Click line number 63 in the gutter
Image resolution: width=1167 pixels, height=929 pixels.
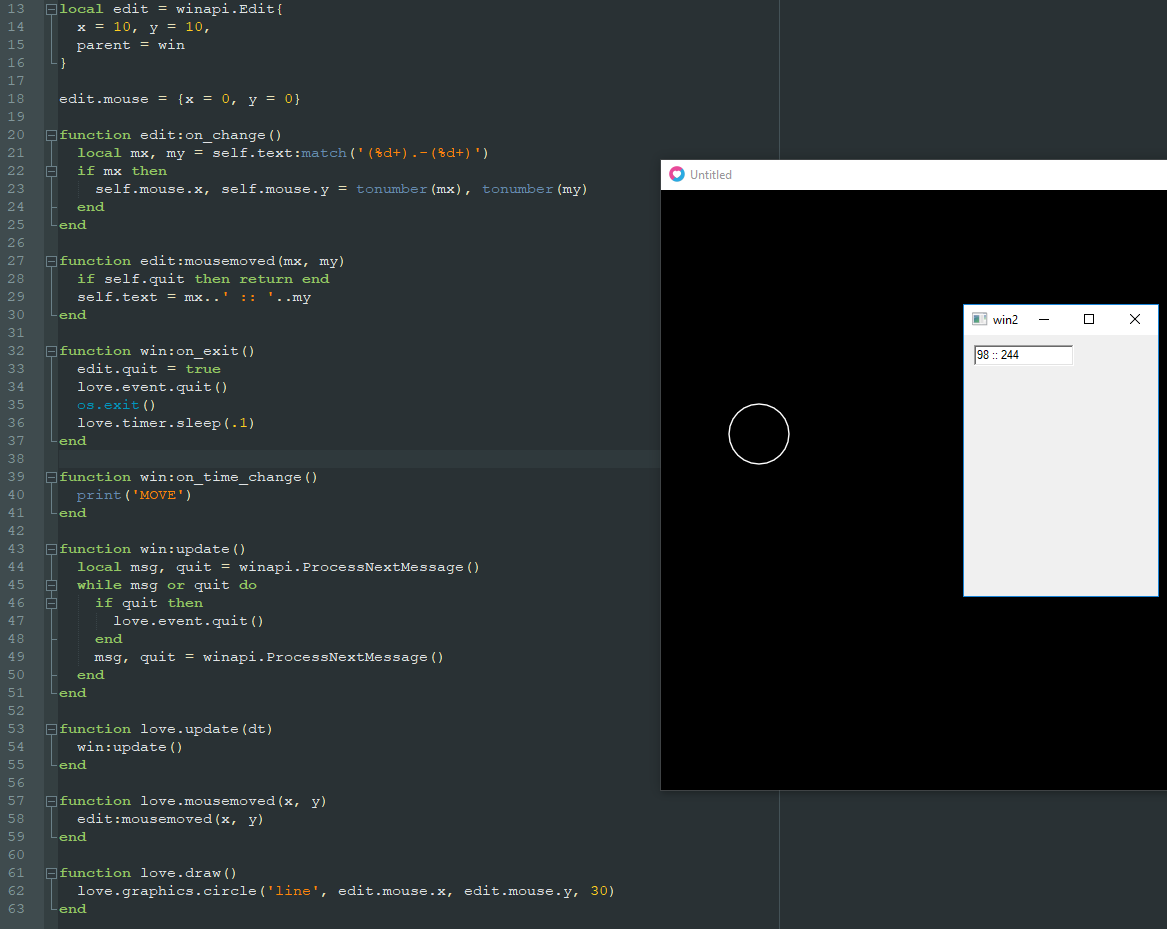[16, 909]
